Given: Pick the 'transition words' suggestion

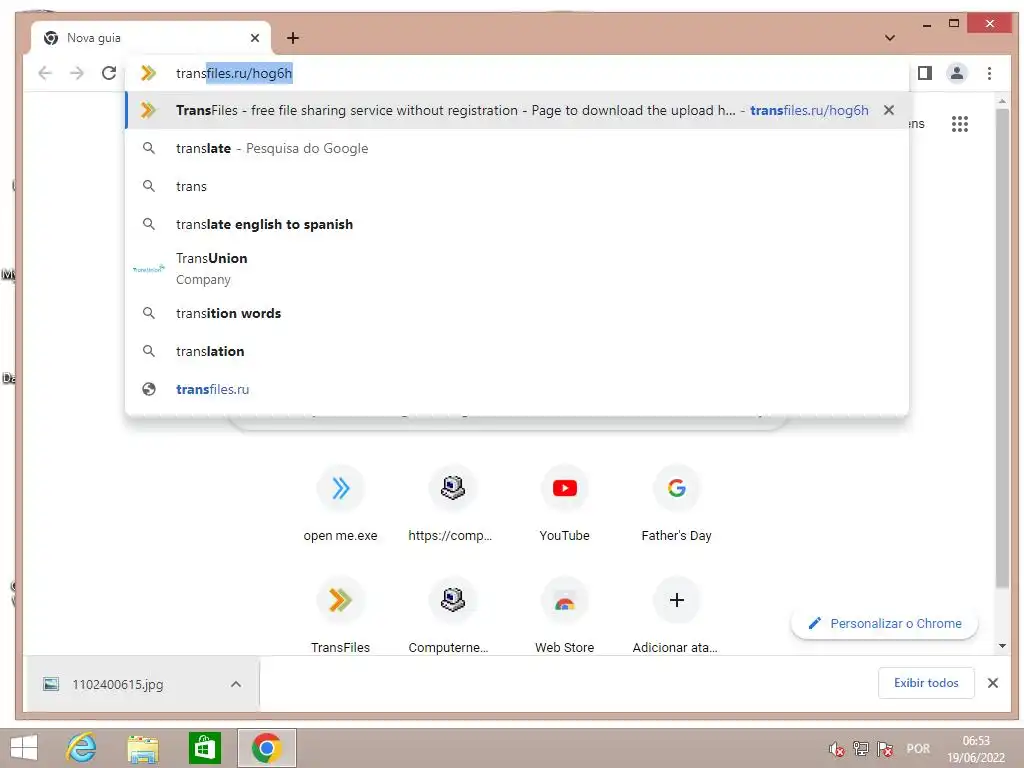Looking at the screenshot, I should (516, 313).
